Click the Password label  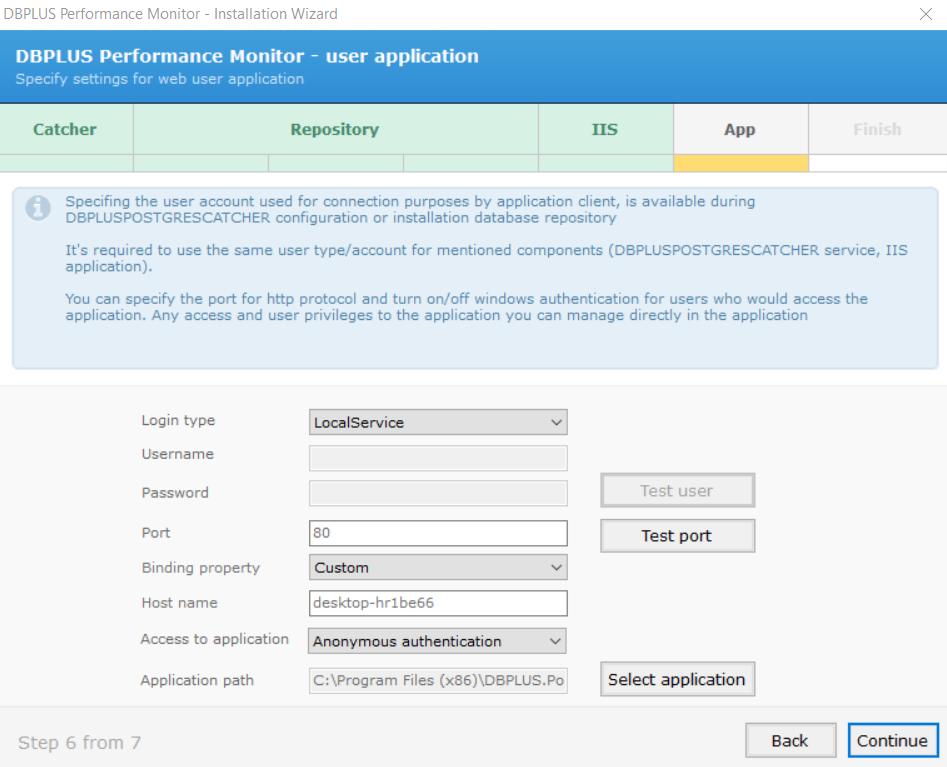coord(175,493)
